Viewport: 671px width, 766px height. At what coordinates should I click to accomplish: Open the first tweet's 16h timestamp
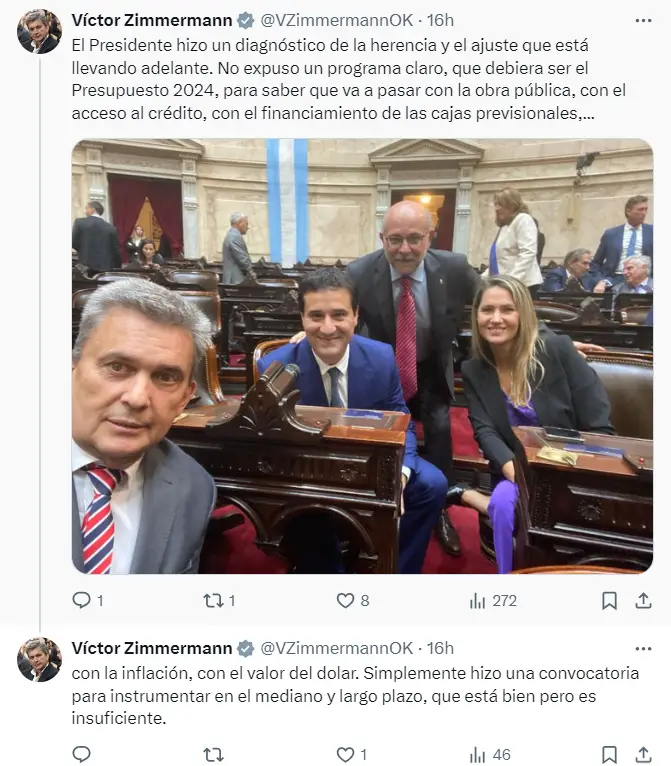click(440, 20)
